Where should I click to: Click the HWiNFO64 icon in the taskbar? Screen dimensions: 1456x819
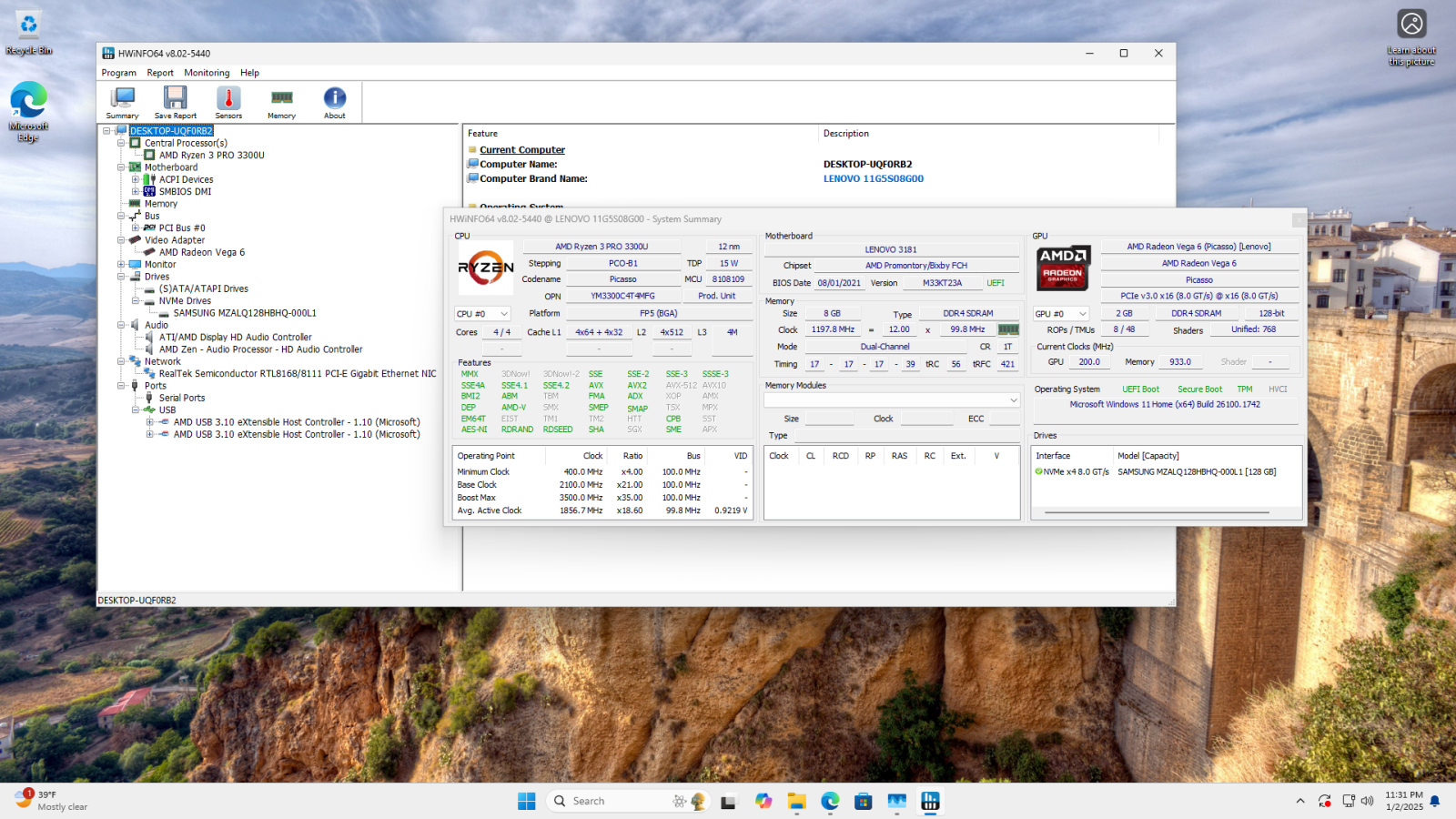[x=930, y=801]
